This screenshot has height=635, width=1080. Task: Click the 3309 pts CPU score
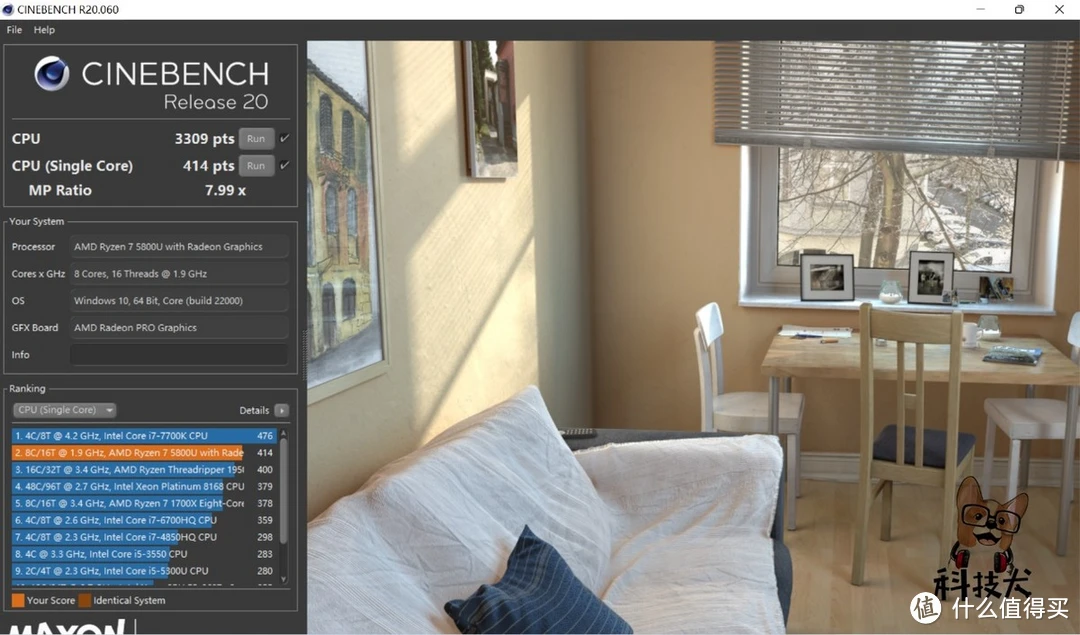tap(205, 138)
